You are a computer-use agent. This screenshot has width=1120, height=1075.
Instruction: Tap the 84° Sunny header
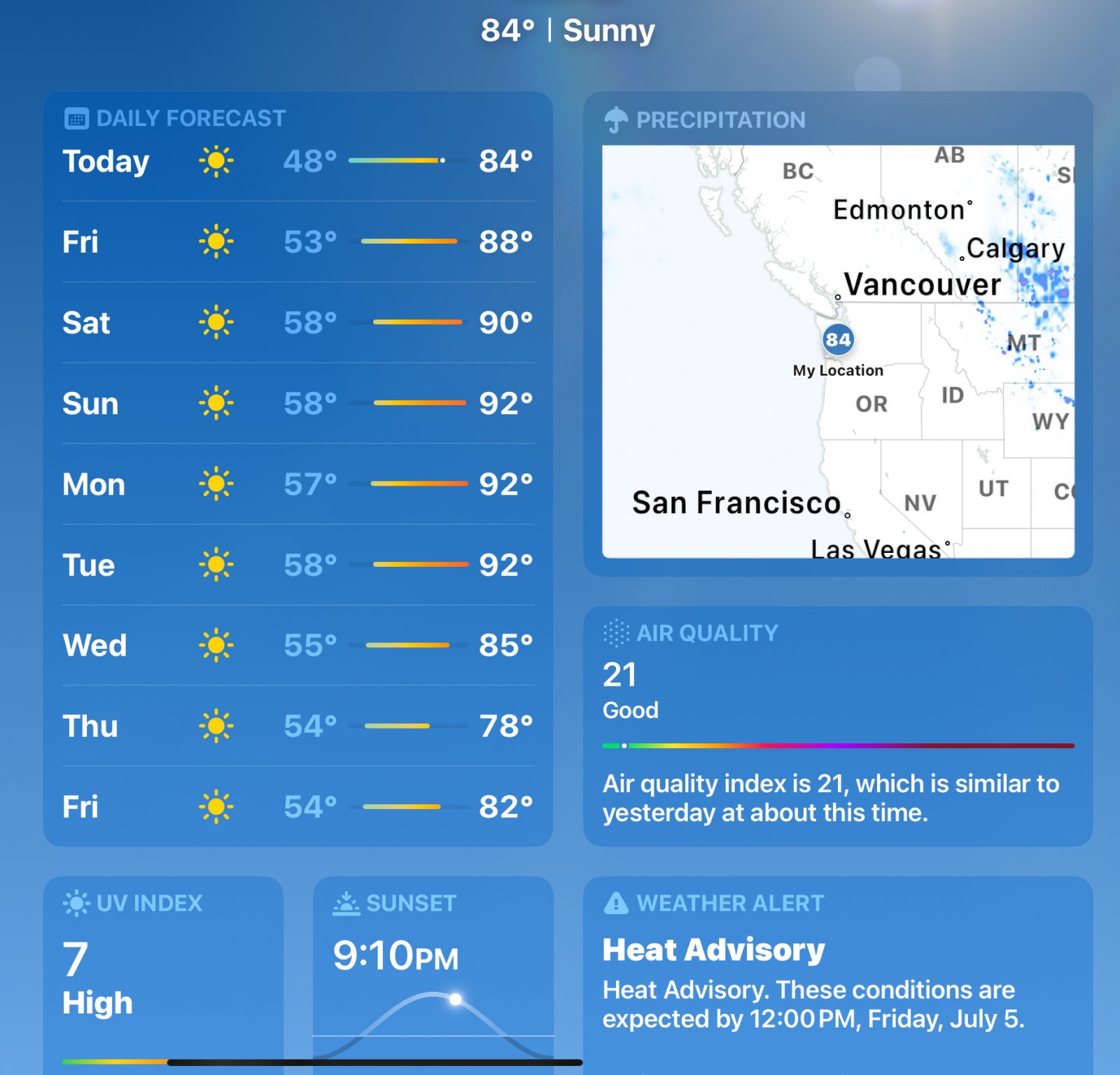click(567, 30)
